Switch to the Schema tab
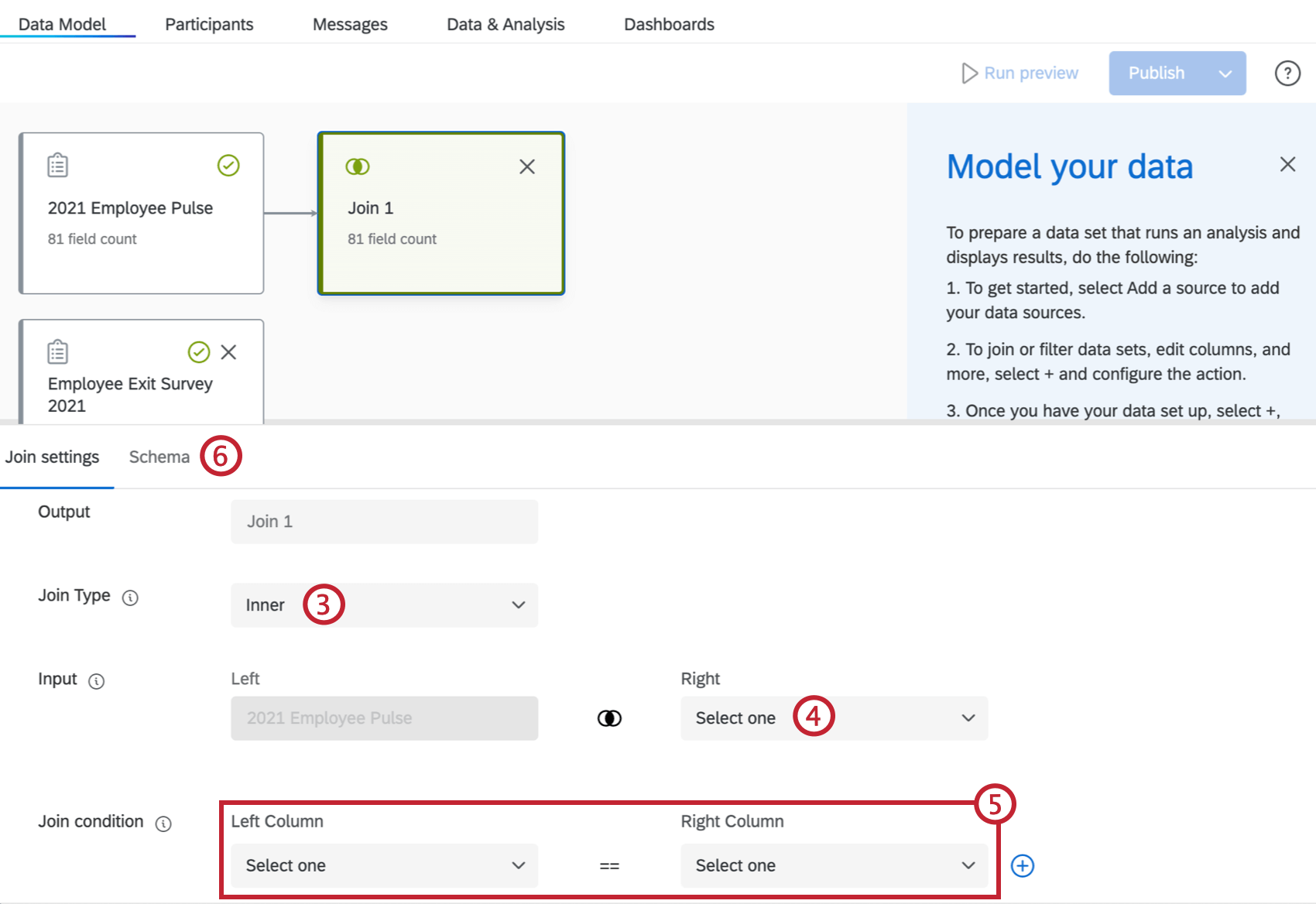Image resolution: width=1316 pixels, height=904 pixels. coord(159,457)
